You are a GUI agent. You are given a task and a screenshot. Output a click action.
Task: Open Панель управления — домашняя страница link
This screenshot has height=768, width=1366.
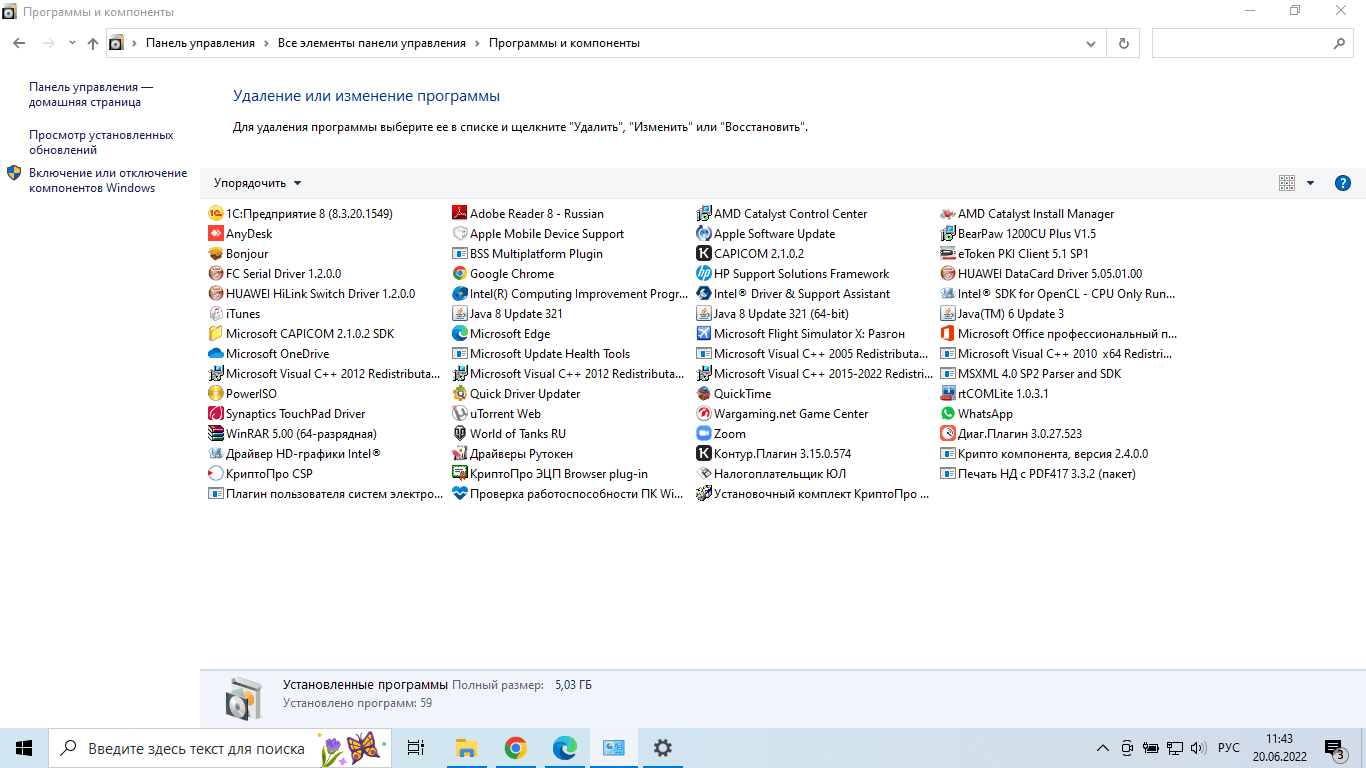click(91, 95)
